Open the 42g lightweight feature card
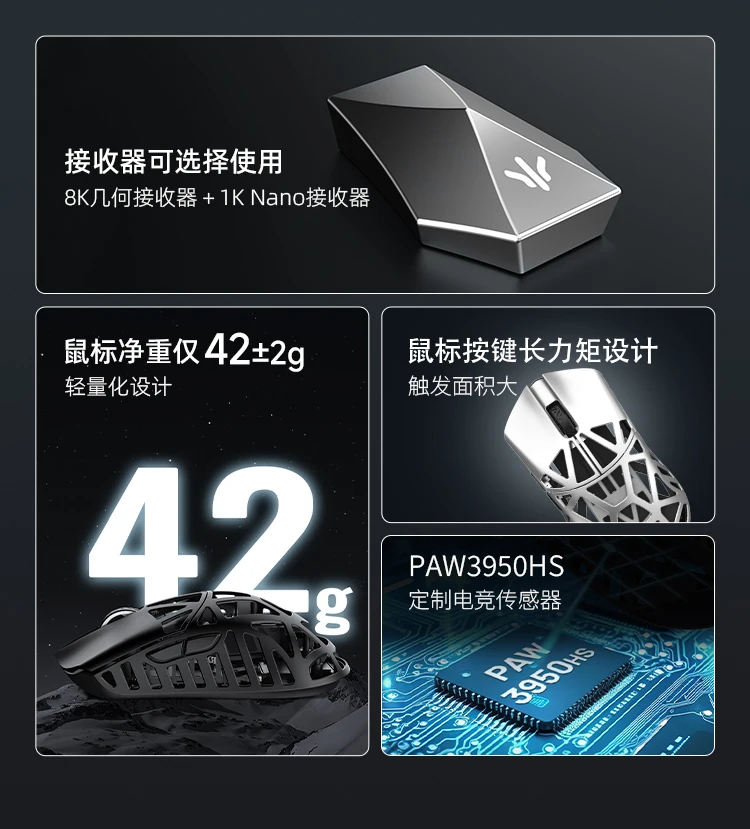 202,531
